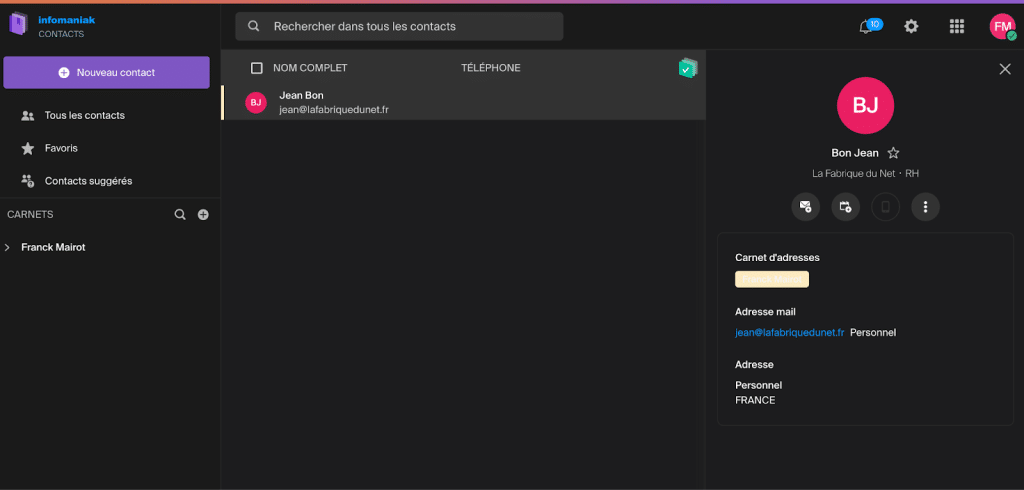Open the apps grid launcher

pos(956,27)
